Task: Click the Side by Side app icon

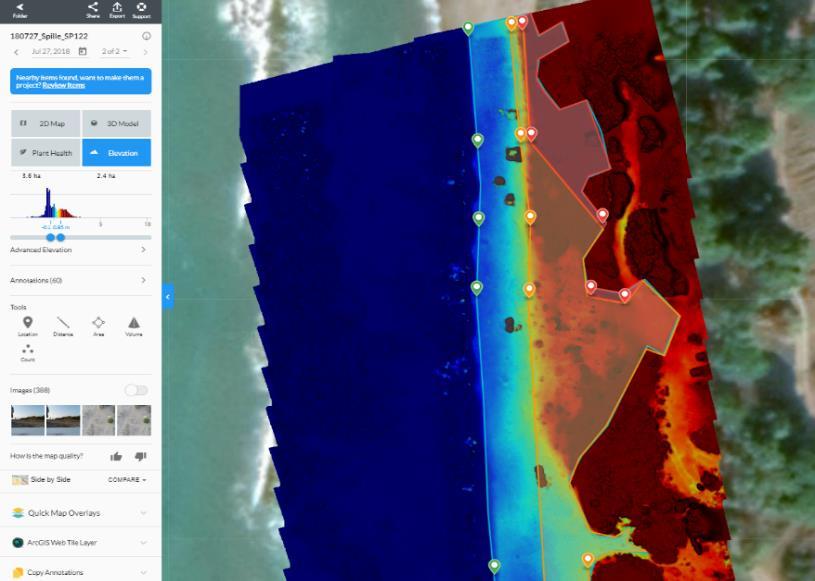Action: pyautogui.click(x=20, y=480)
